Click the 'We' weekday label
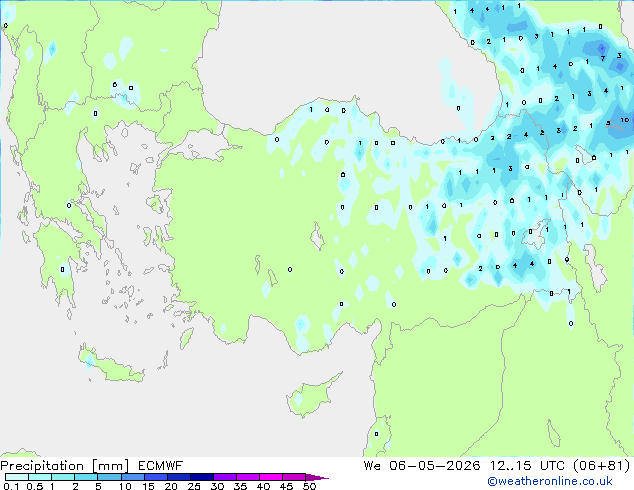 (x=372, y=466)
